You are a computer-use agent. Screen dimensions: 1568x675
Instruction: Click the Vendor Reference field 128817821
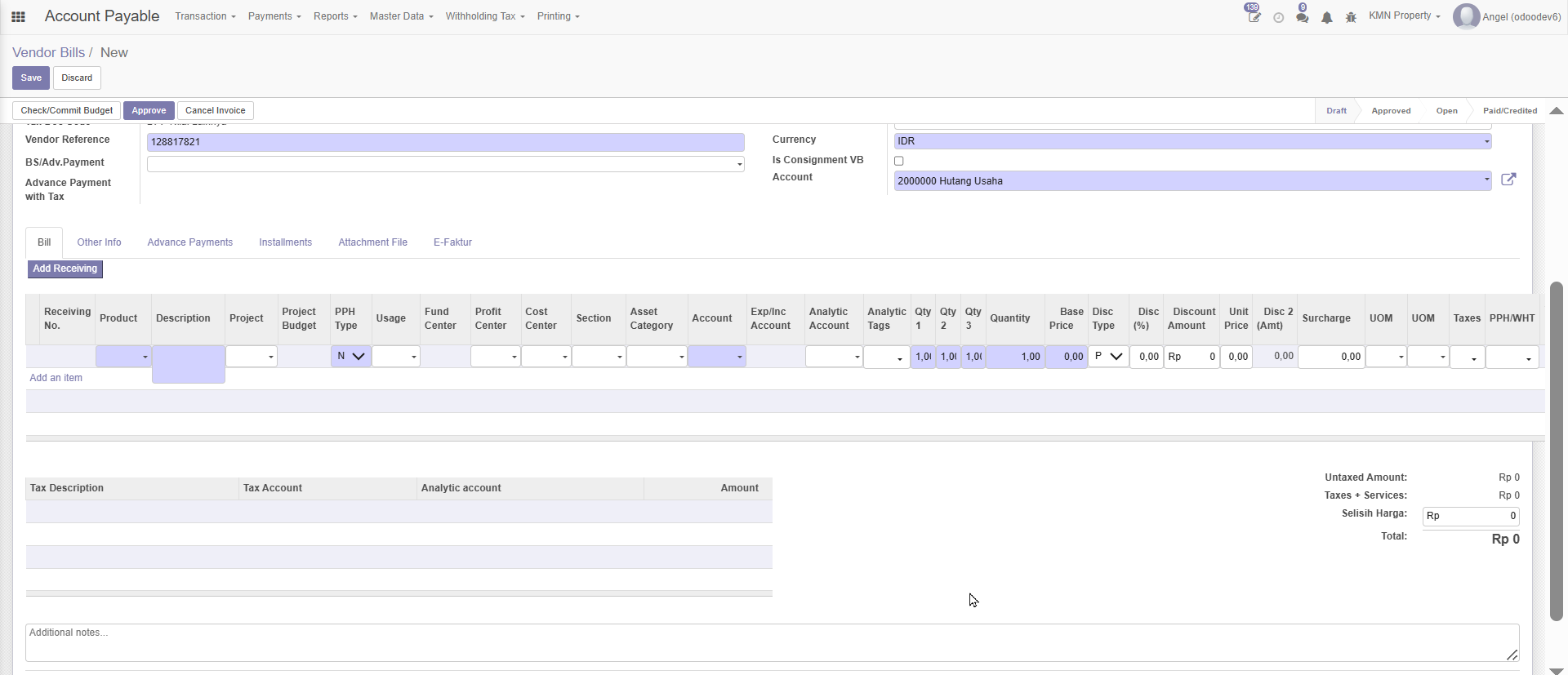coord(446,142)
